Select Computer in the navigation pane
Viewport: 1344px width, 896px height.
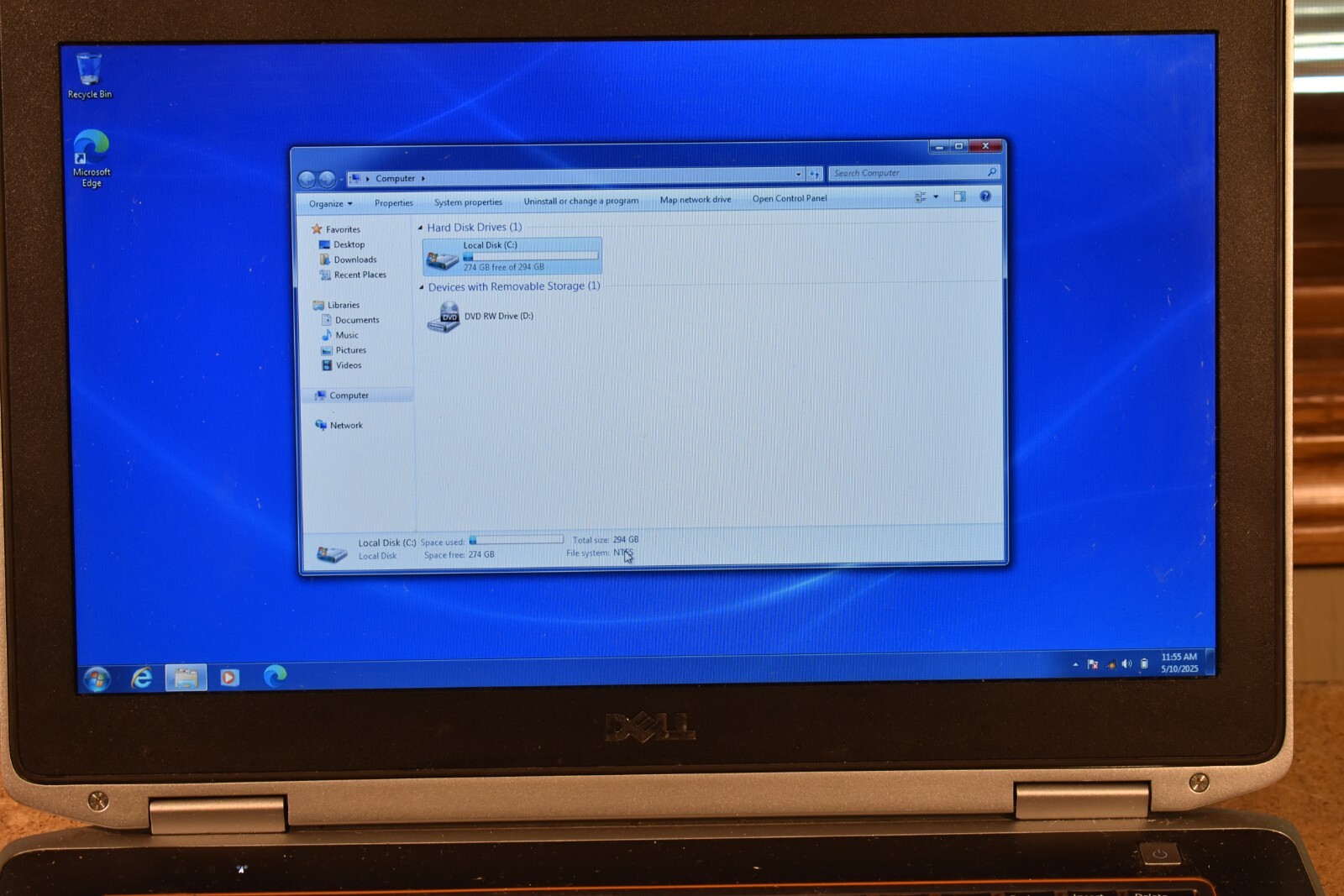[x=349, y=396]
